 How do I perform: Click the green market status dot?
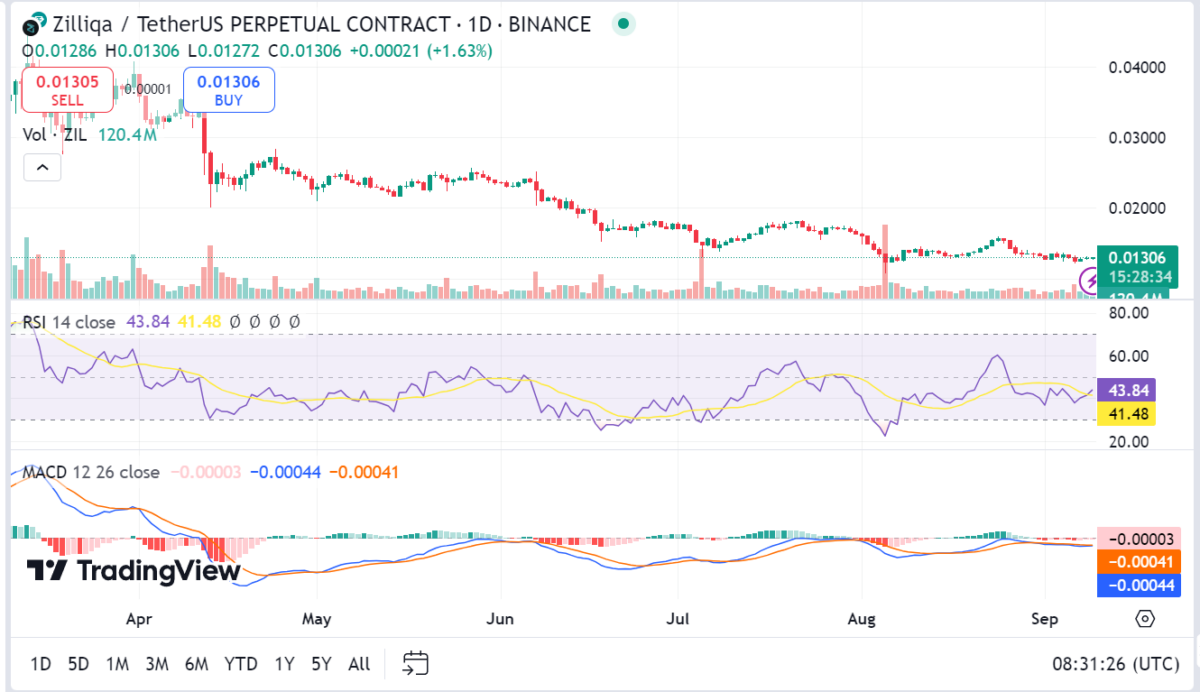[624, 24]
